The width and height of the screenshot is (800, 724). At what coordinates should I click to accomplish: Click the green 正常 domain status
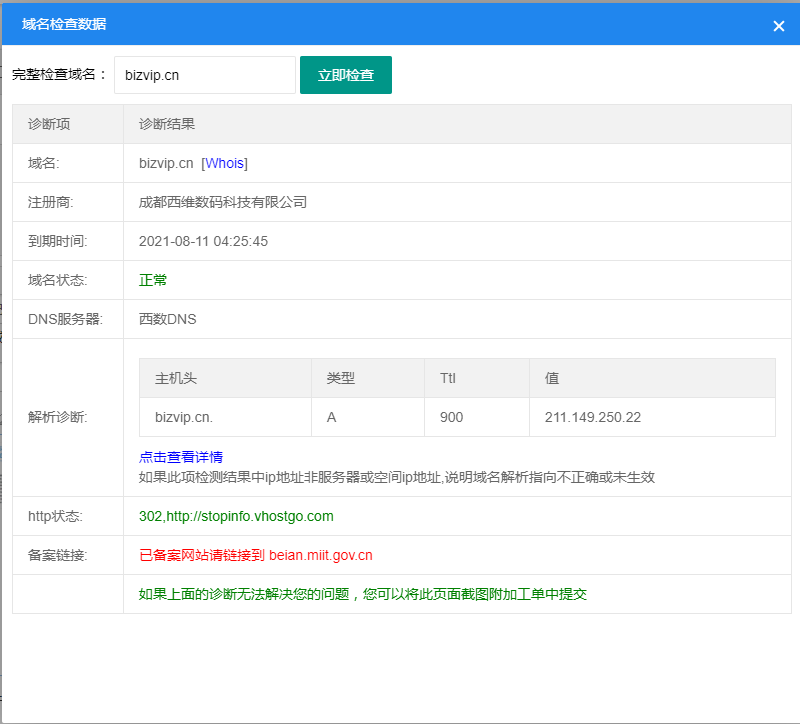click(x=153, y=280)
